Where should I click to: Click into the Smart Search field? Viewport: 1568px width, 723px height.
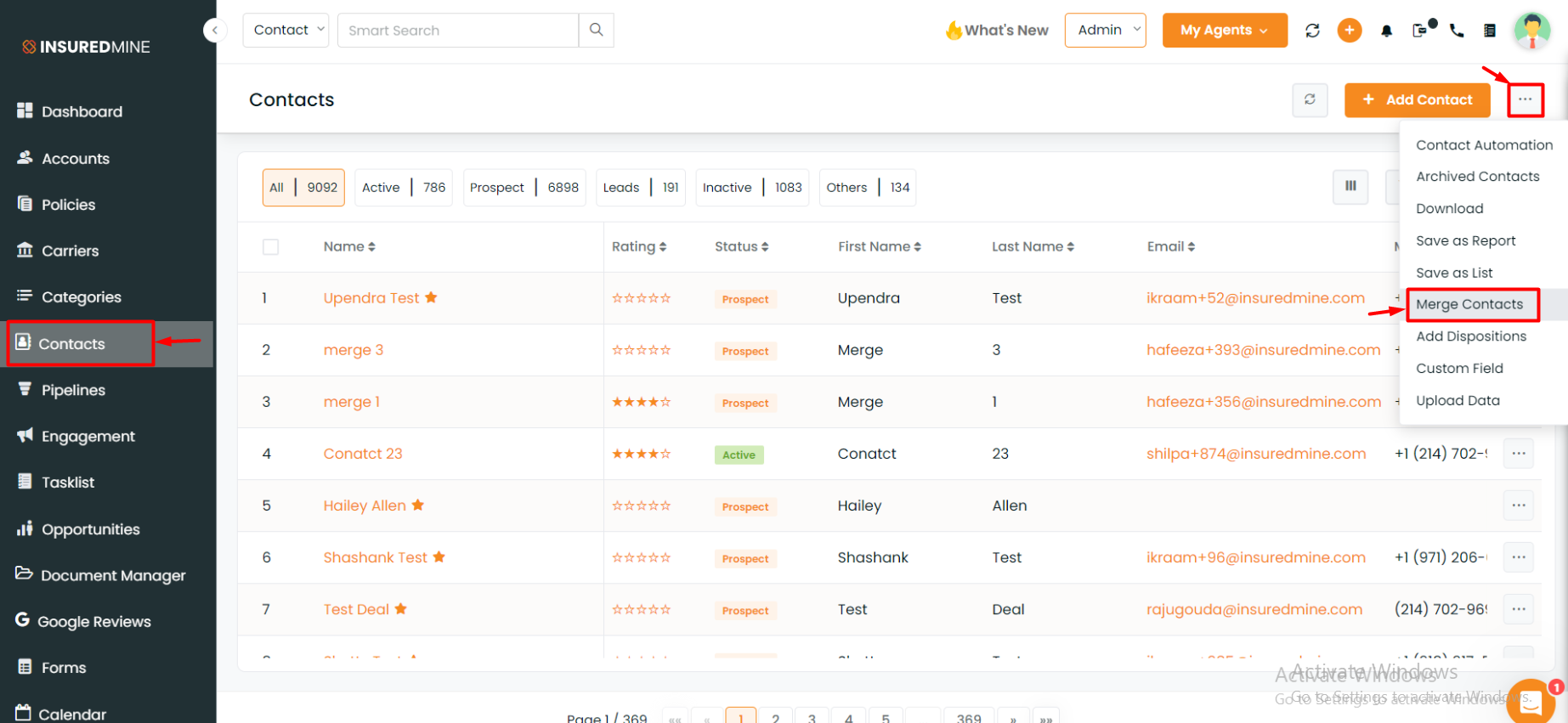coord(457,31)
